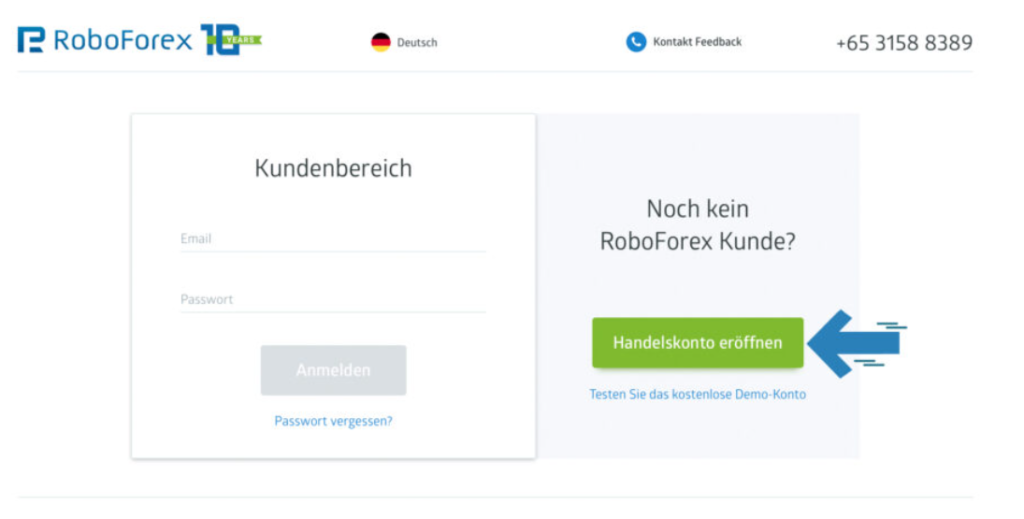Image resolution: width=1024 pixels, height=519 pixels.
Task: Click the German flag icon
Action: [x=381, y=42]
